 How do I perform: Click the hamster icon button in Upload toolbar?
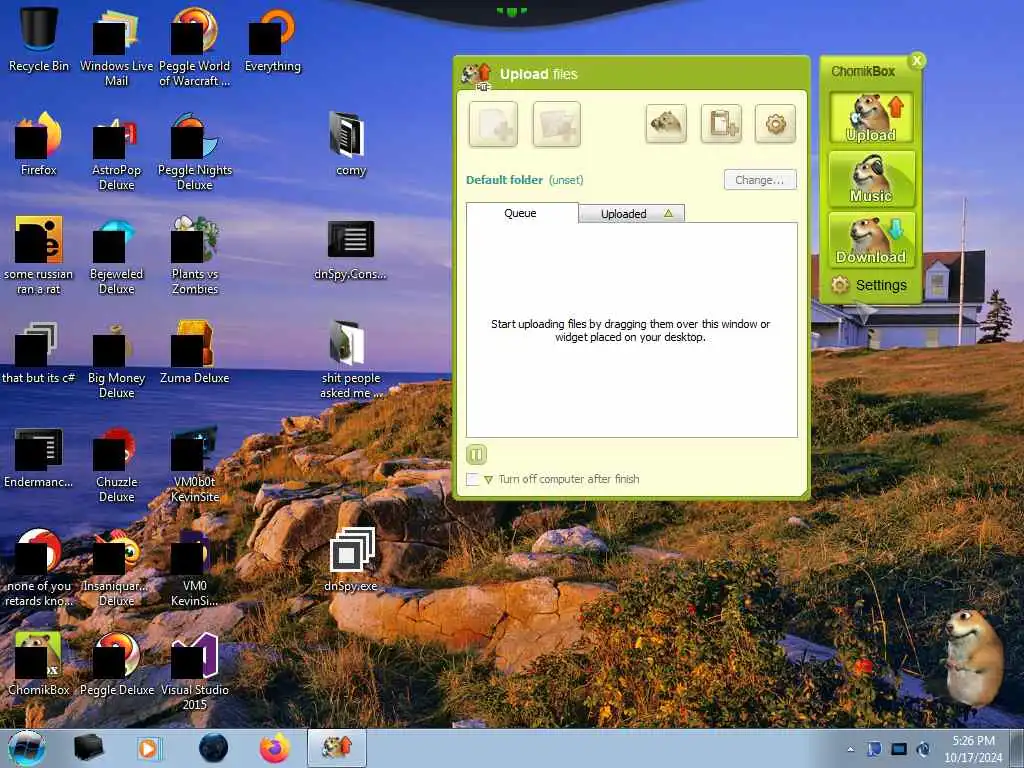click(665, 123)
